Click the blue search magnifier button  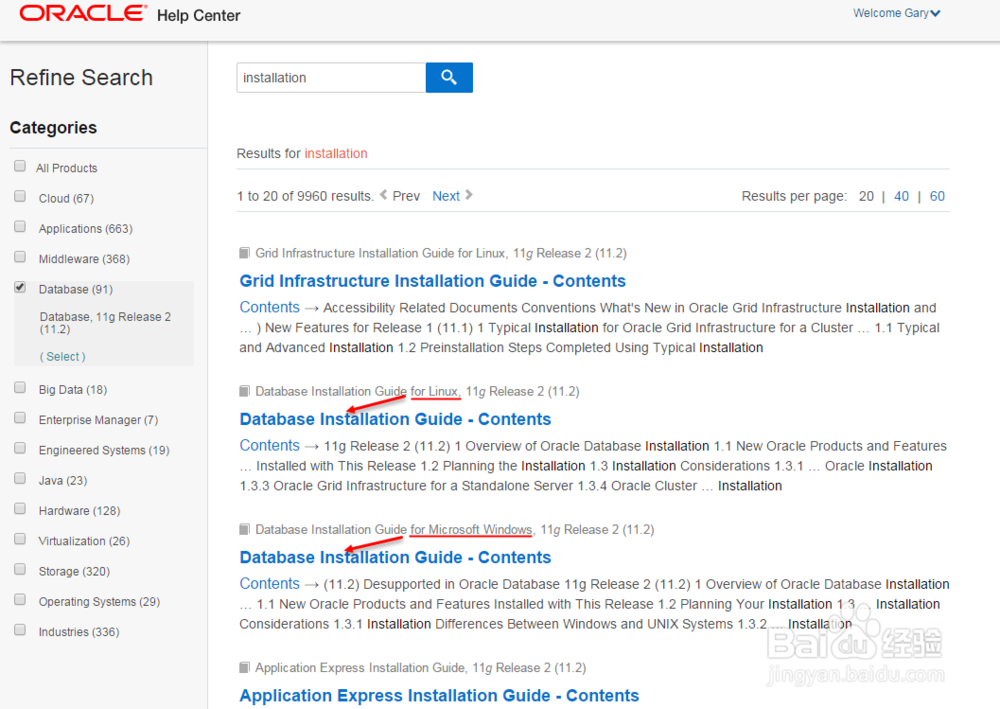click(449, 77)
